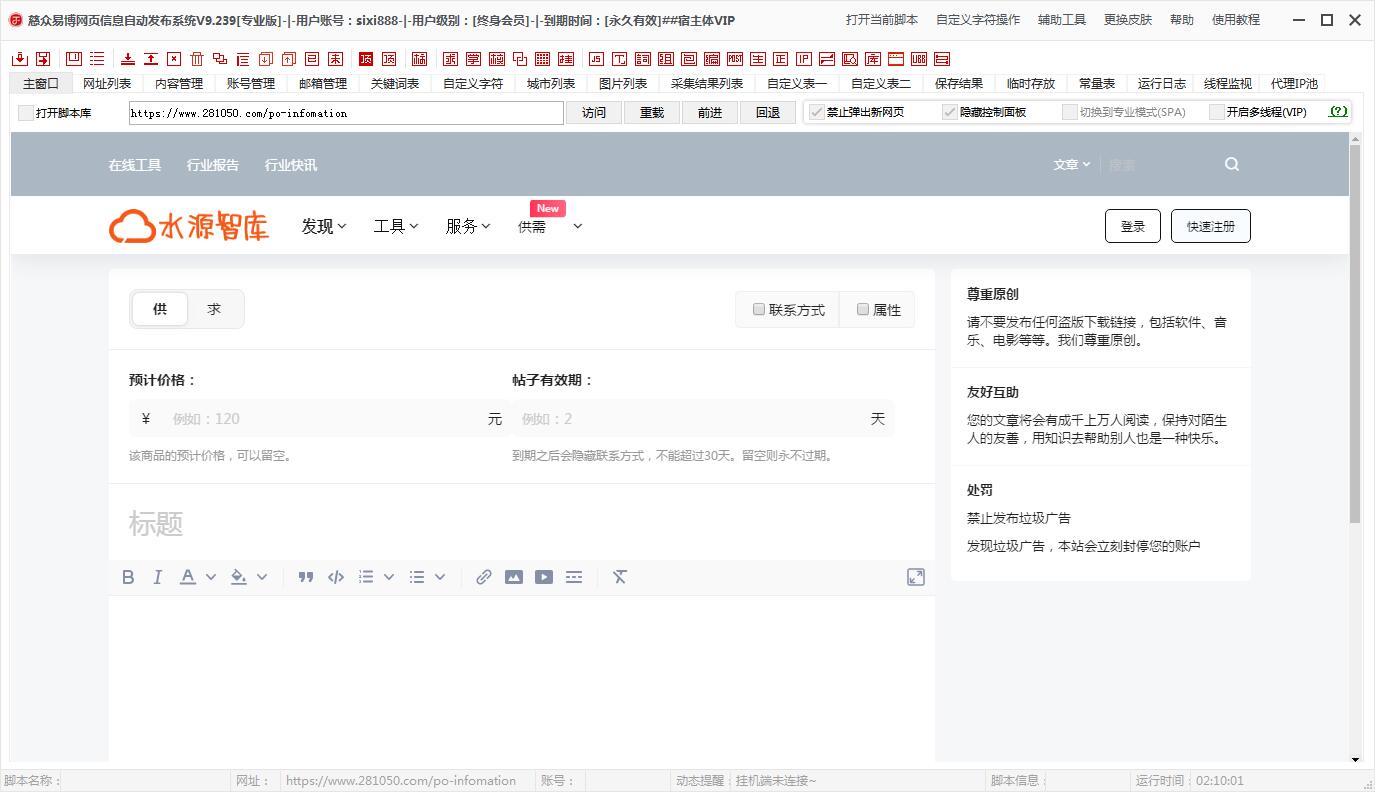Click the webpage vertical scrollbar

(1355, 334)
